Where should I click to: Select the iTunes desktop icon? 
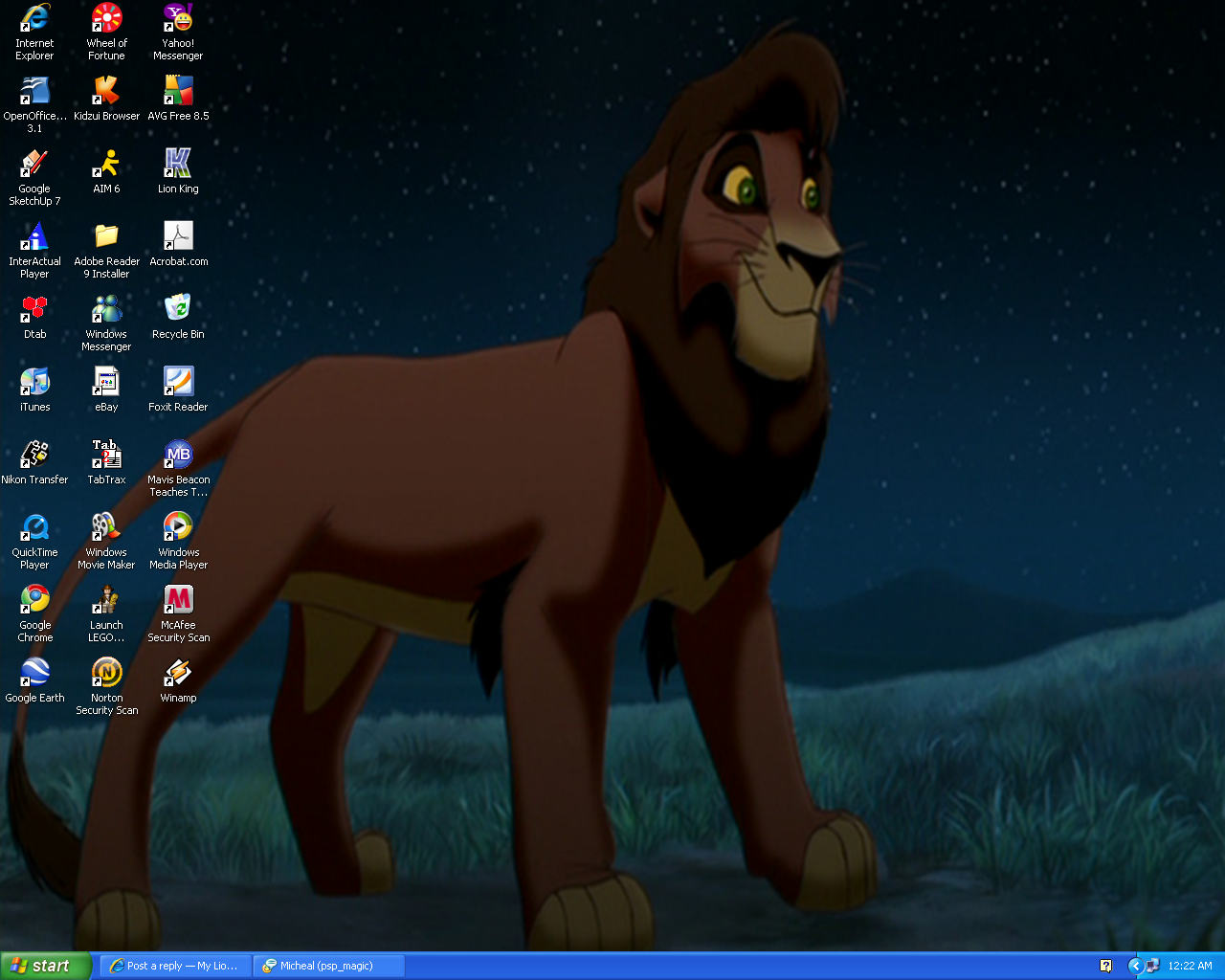(34, 382)
